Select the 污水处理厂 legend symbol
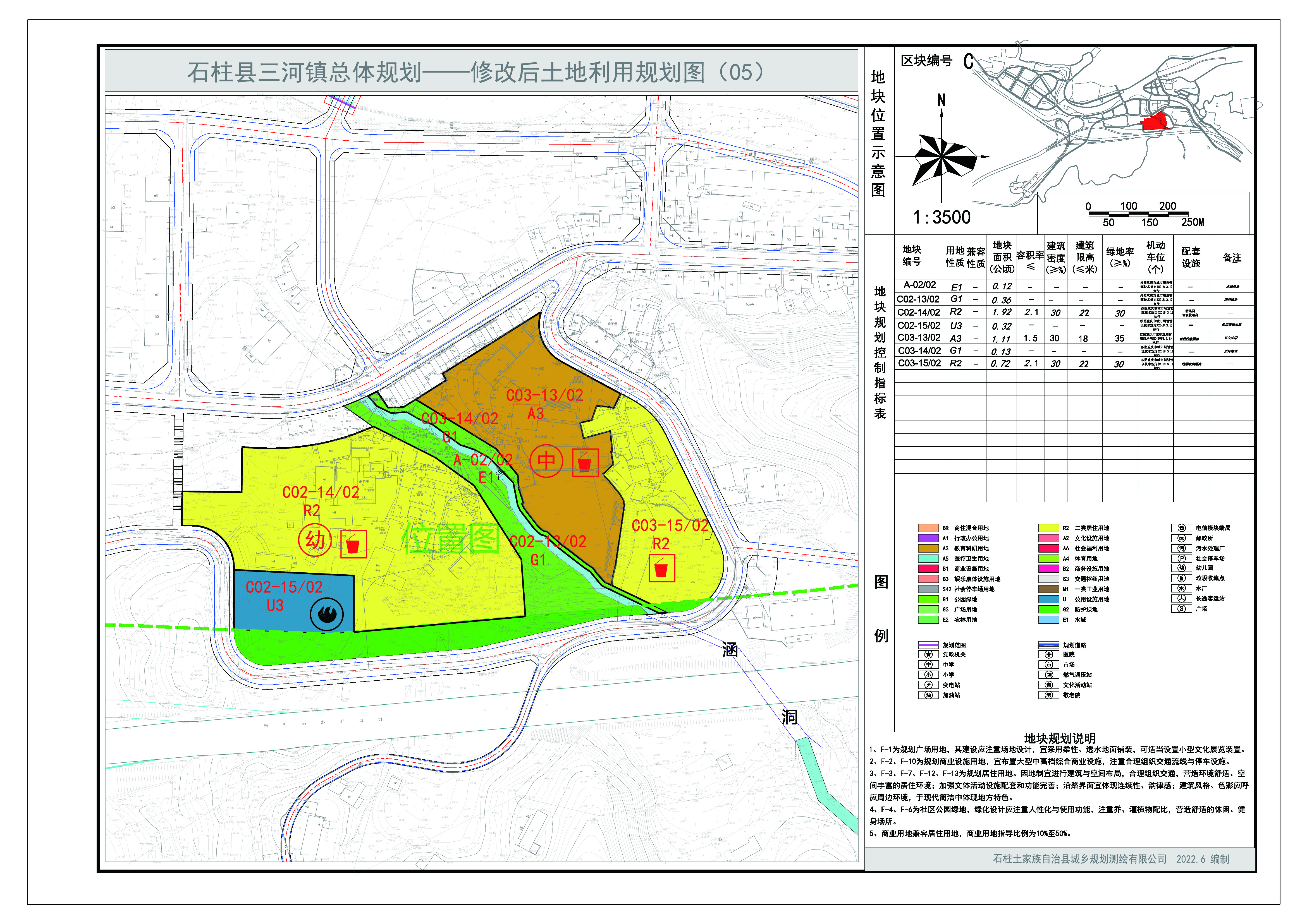 tap(1181, 548)
